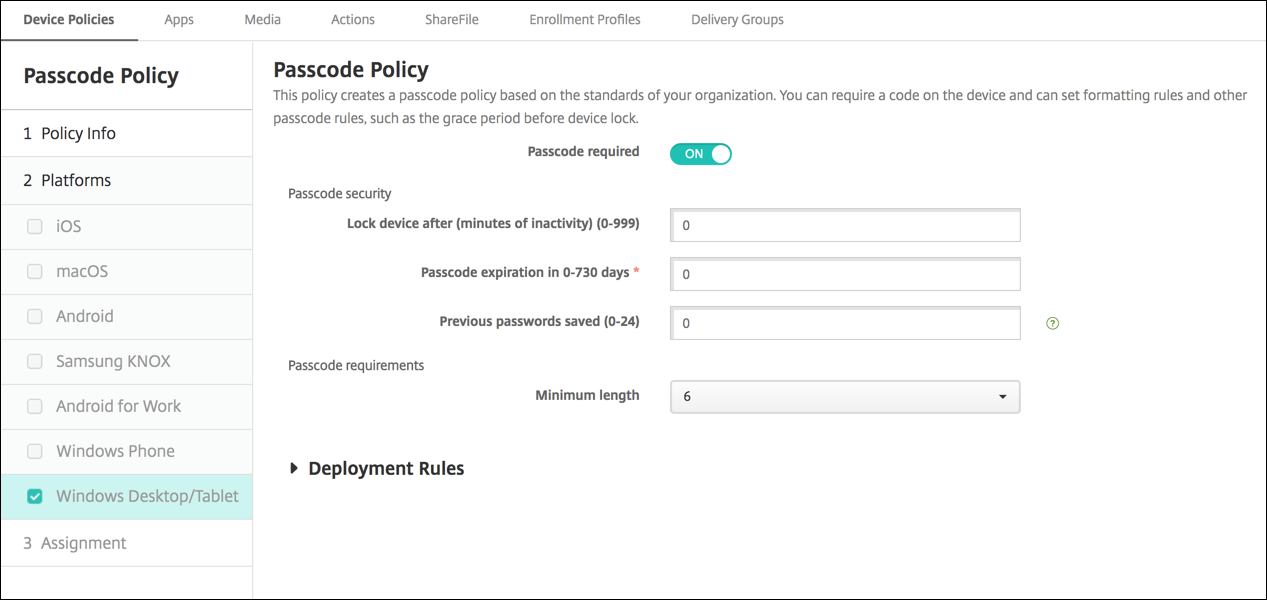Open the Media tab
1267x600 pixels.
tap(262, 20)
